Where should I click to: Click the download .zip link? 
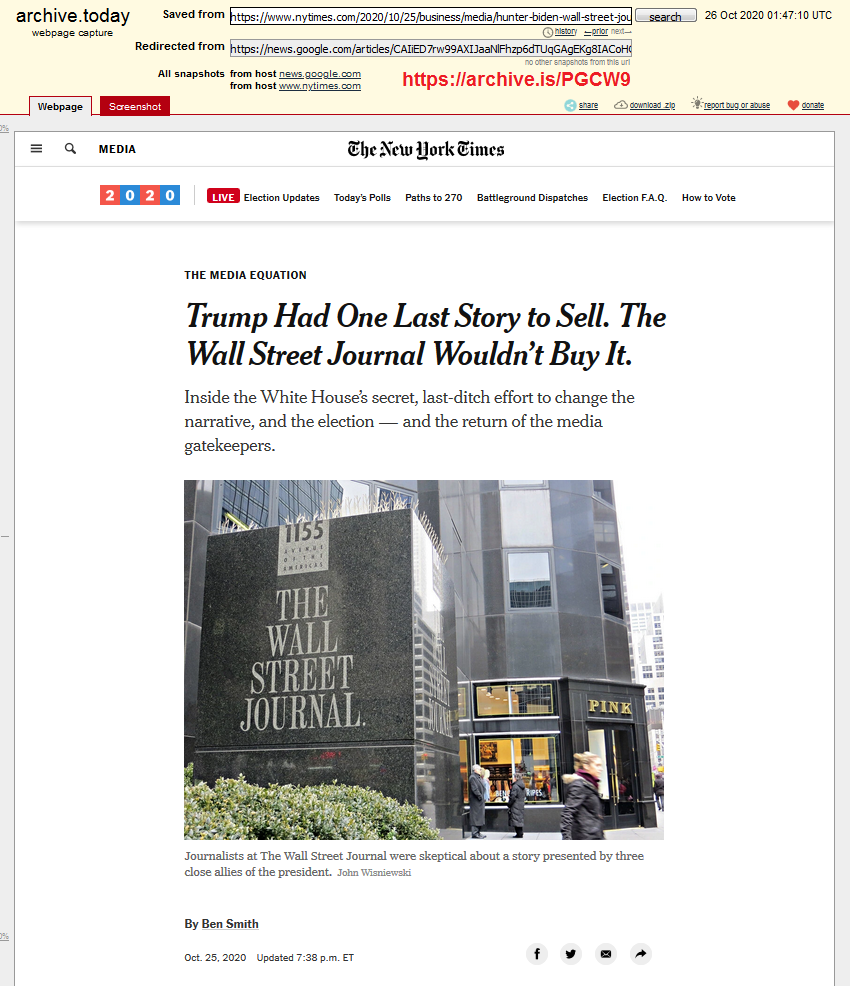(x=653, y=105)
